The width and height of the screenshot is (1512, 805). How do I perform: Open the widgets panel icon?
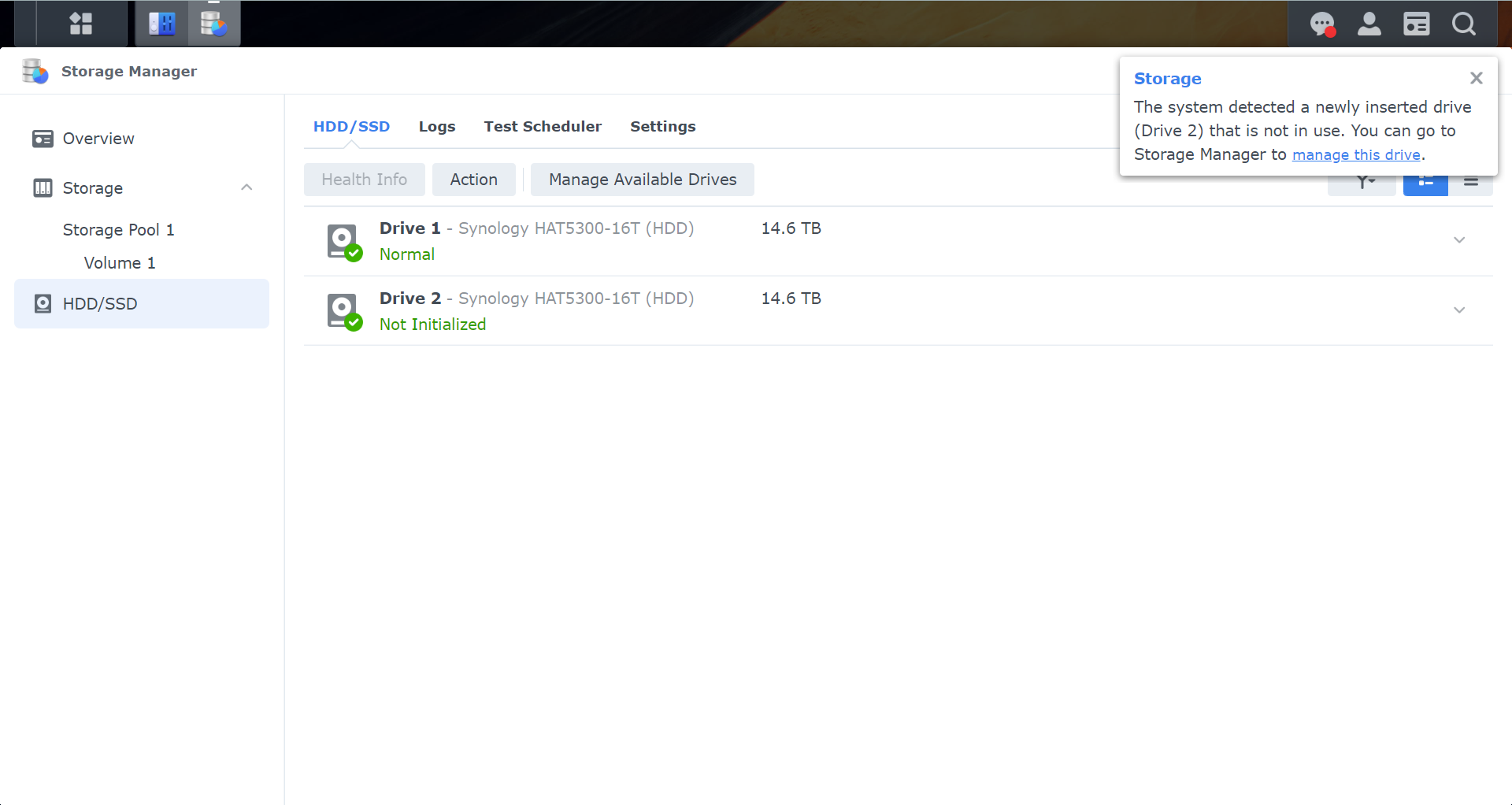(1417, 24)
